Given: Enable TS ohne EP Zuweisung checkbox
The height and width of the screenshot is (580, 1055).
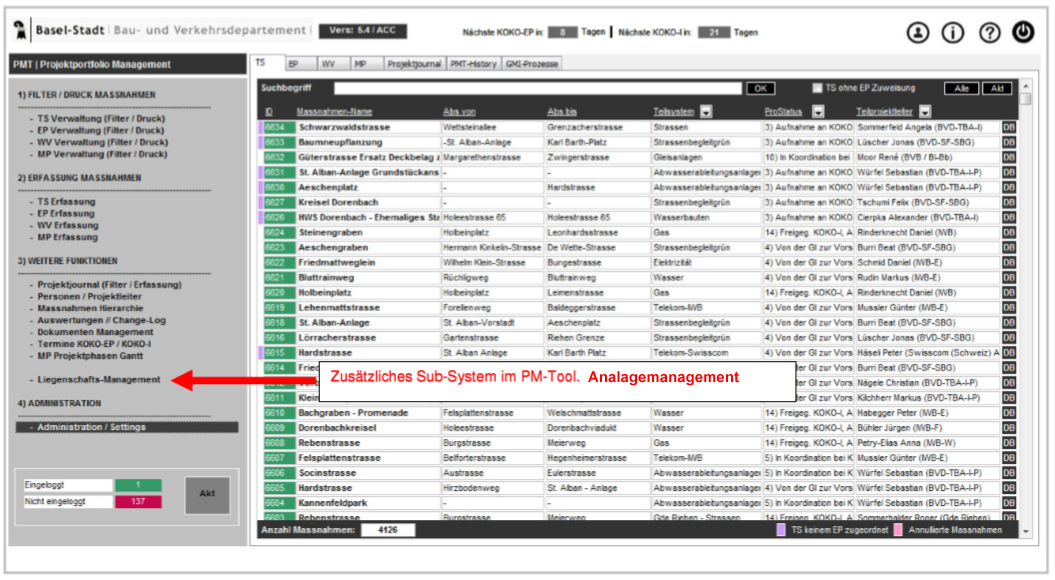Looking at the screenshot, I should [817, 88].
